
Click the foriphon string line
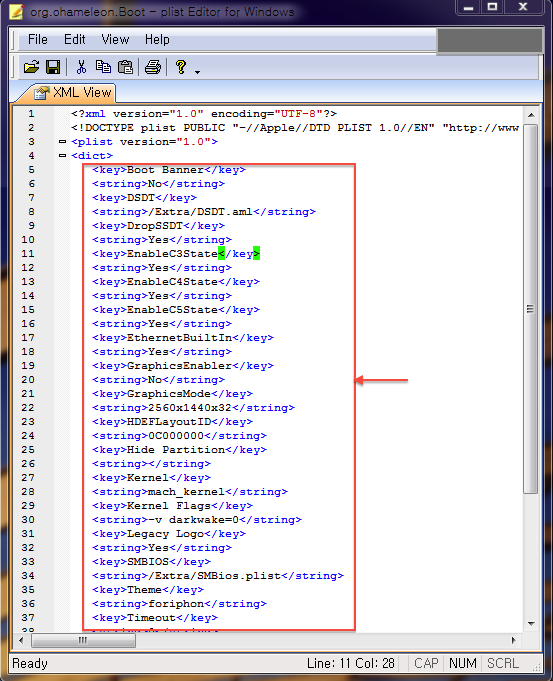pos(179,604)
